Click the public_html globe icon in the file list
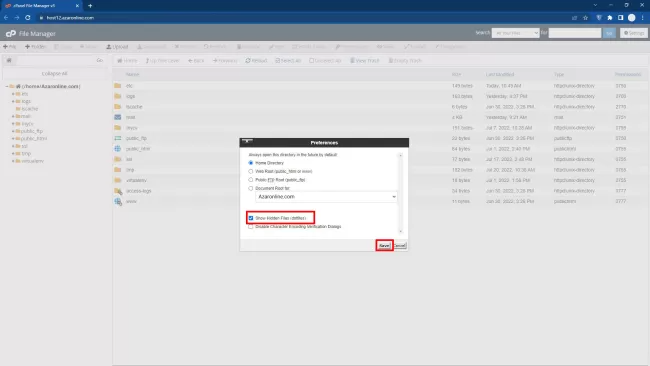 point(118,149)
